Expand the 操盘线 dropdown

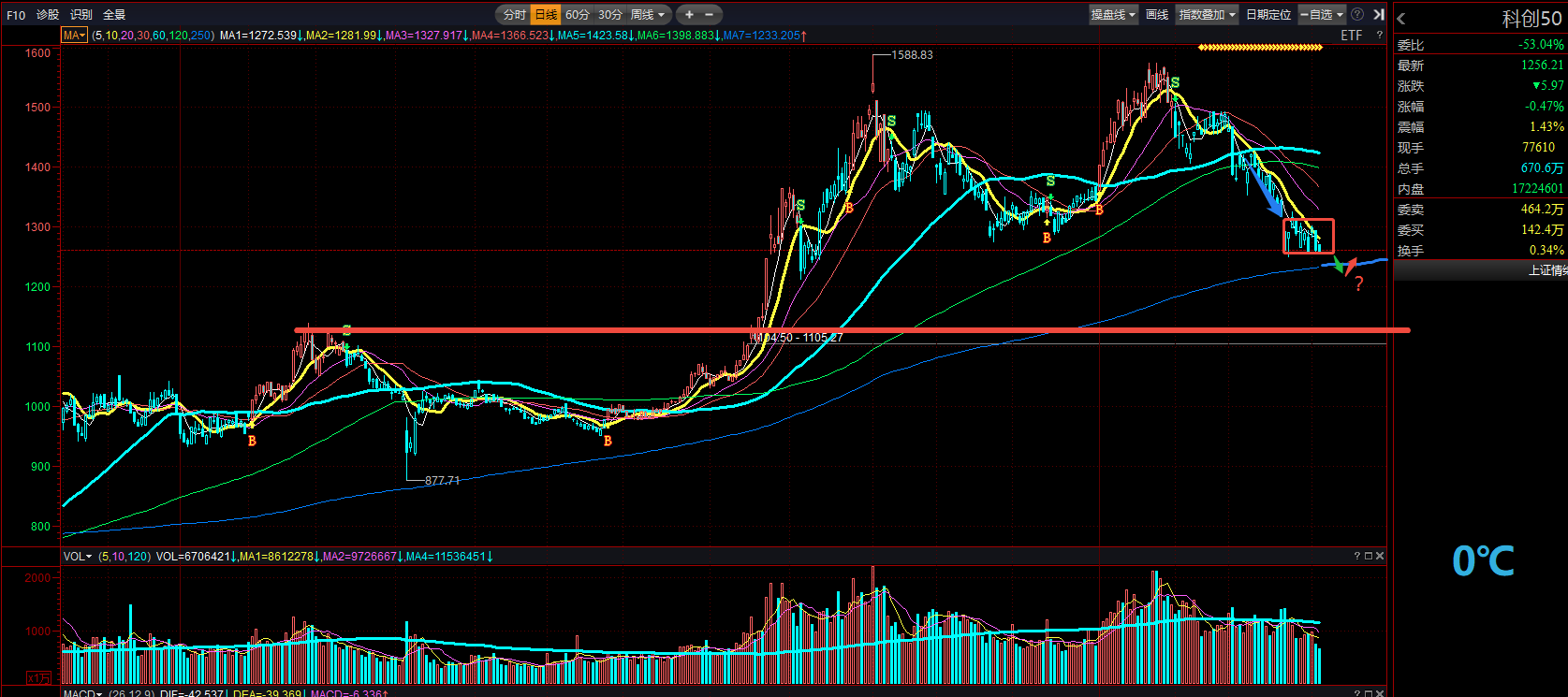pos(1113,15)
